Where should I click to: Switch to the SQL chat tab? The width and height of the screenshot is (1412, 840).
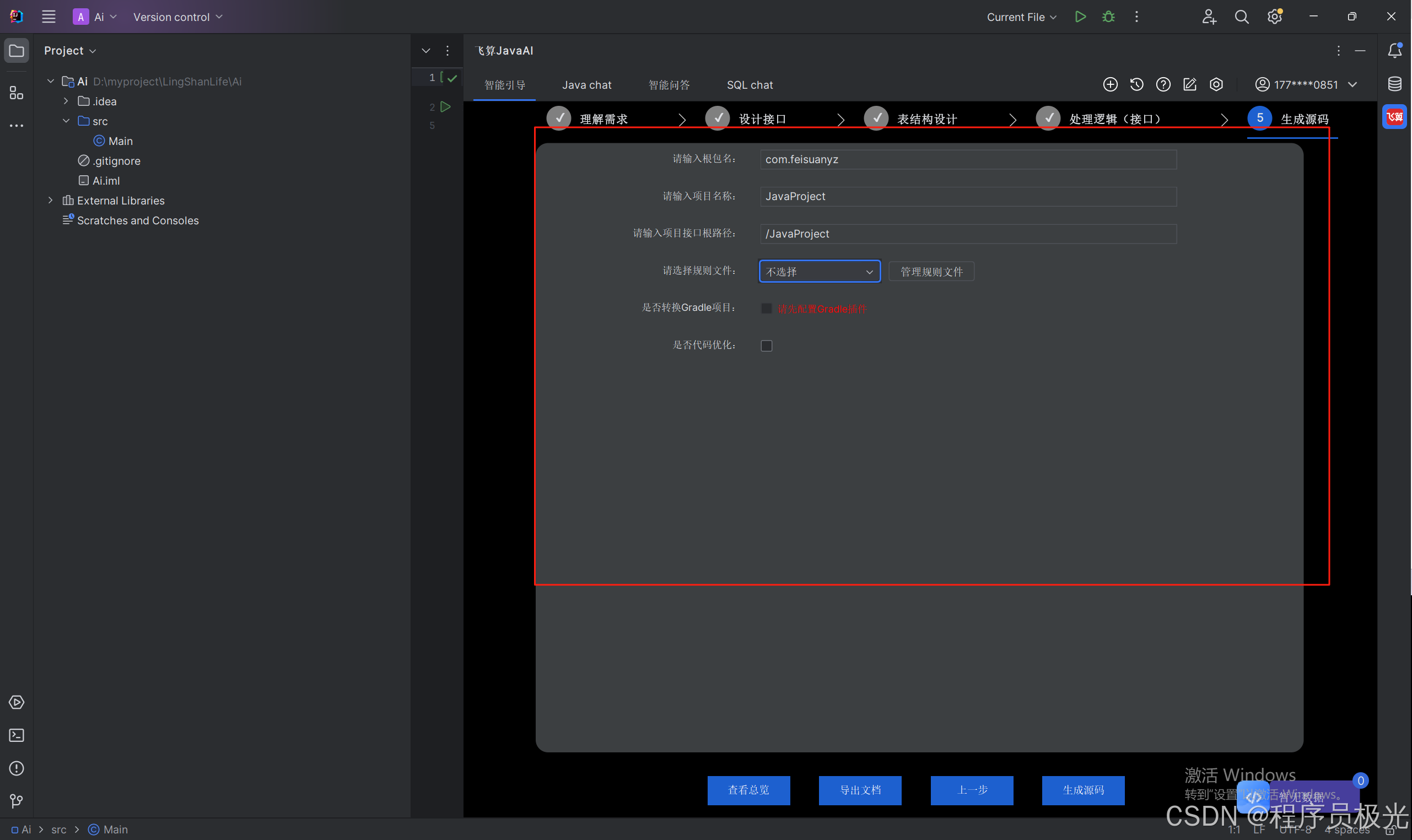tap(750, 85)
